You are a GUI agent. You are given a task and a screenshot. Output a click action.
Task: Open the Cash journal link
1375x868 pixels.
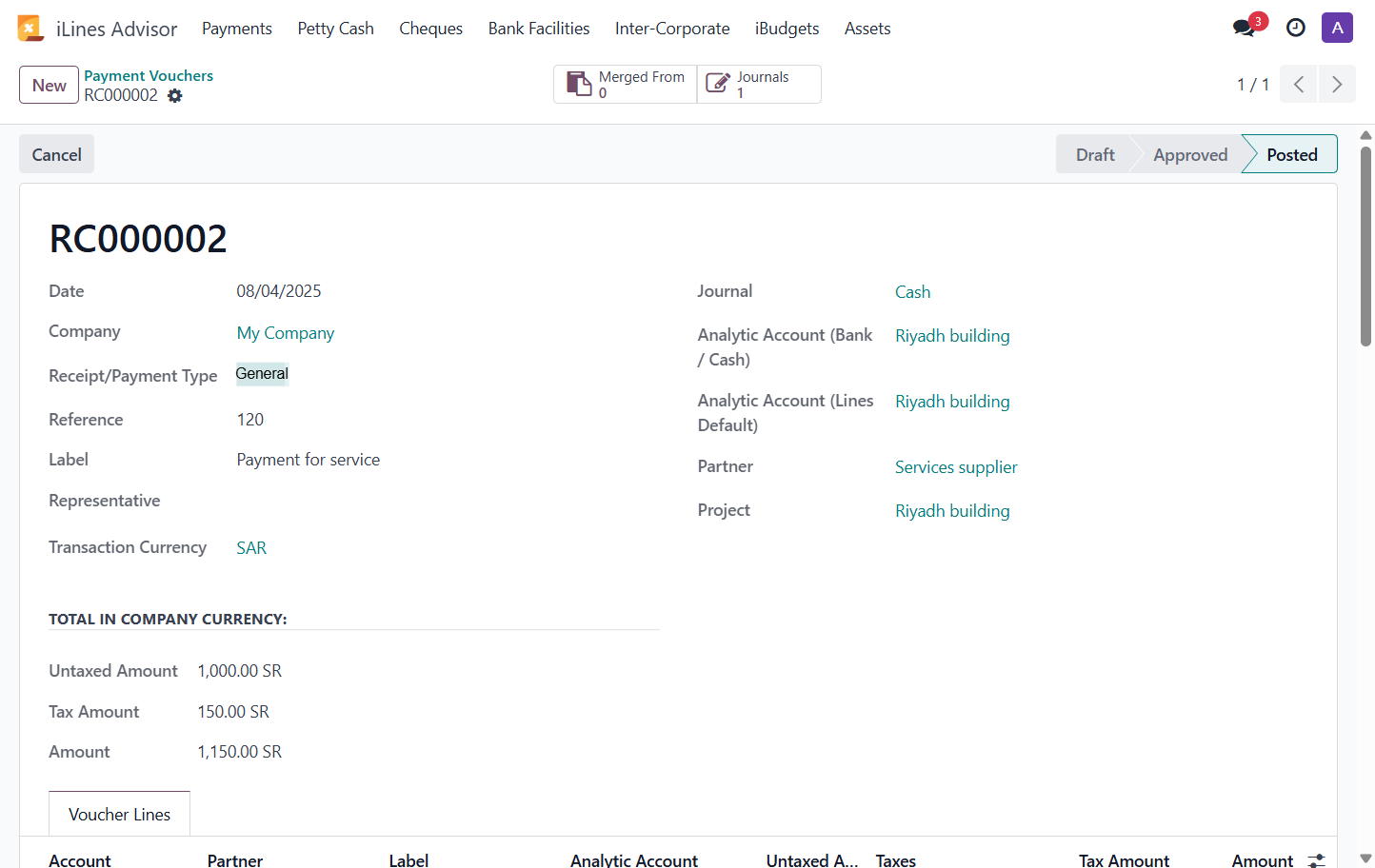(x=912, y=292)
